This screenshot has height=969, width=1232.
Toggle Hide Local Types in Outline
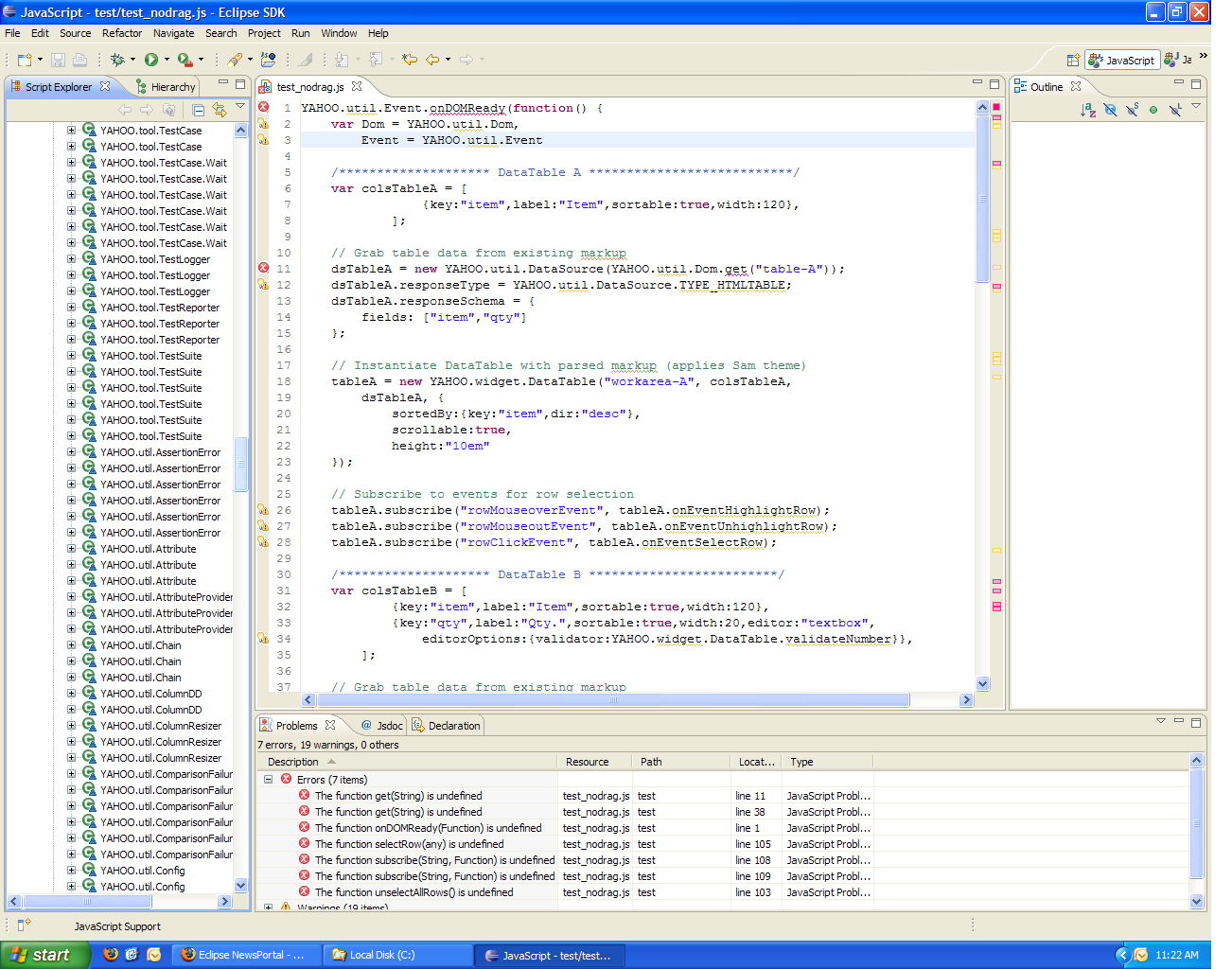click(x=1175, y=110)
